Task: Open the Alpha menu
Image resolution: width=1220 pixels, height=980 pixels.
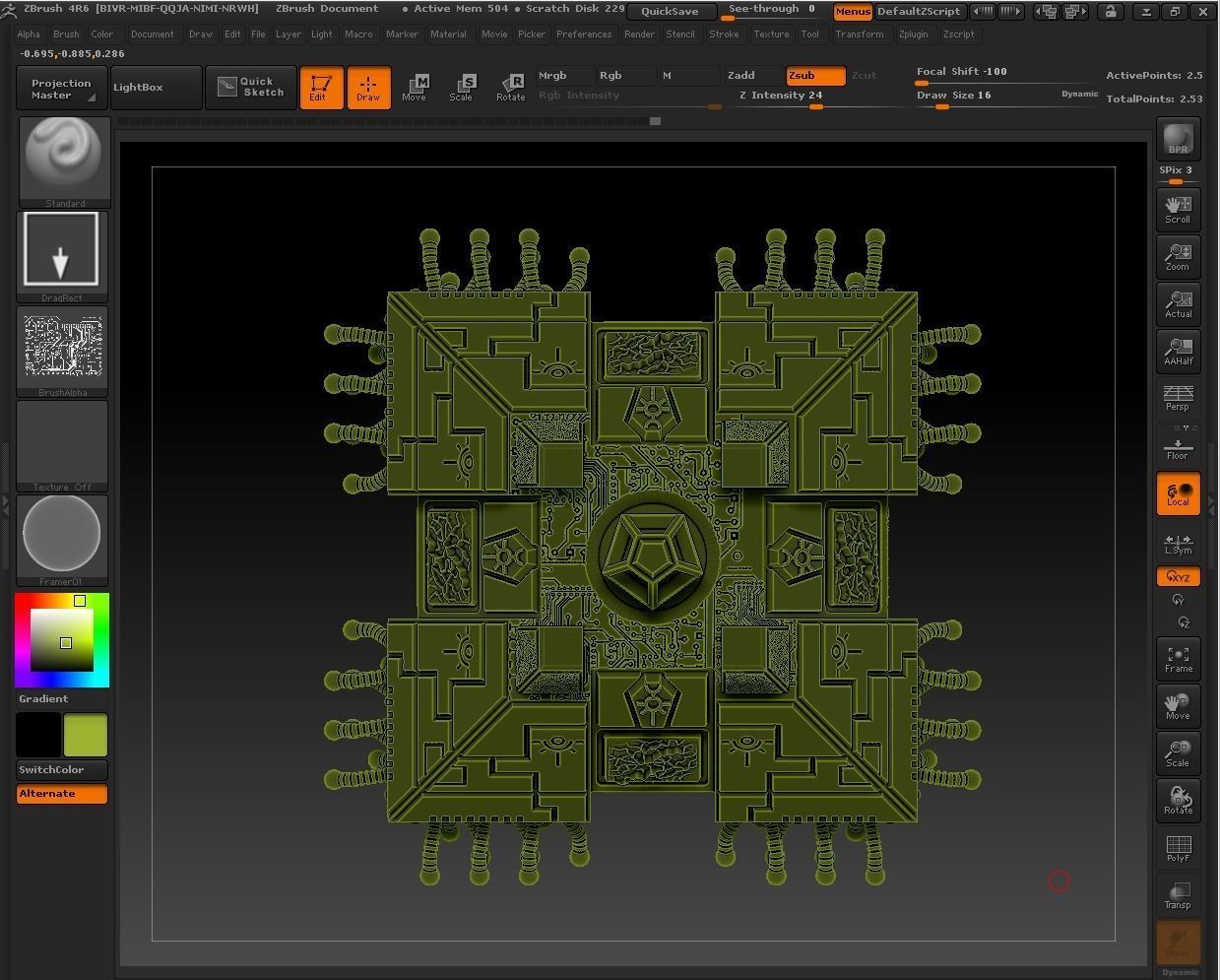Action: tap(29, 34)
